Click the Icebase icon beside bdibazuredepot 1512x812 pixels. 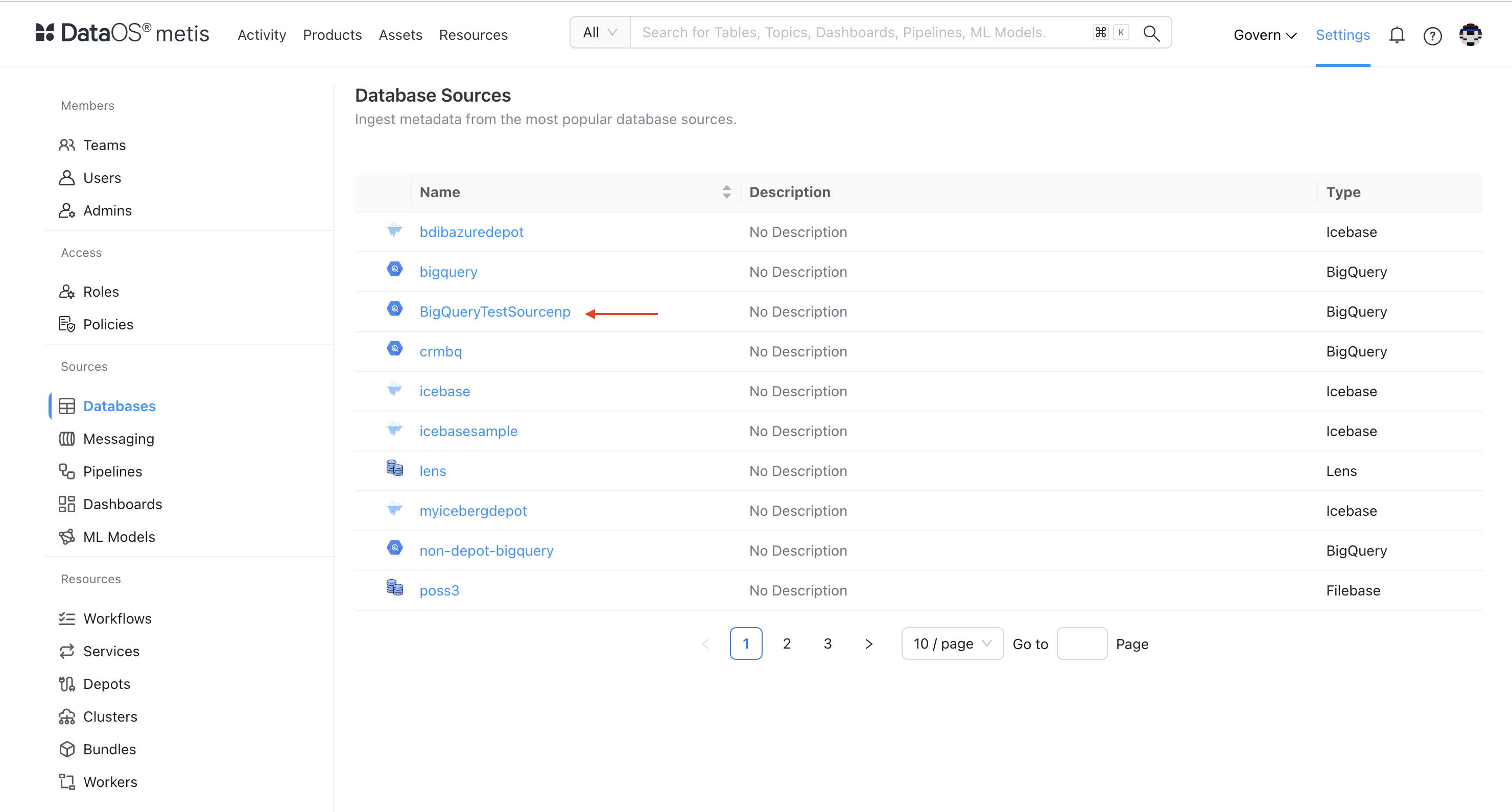click(394, 229)
